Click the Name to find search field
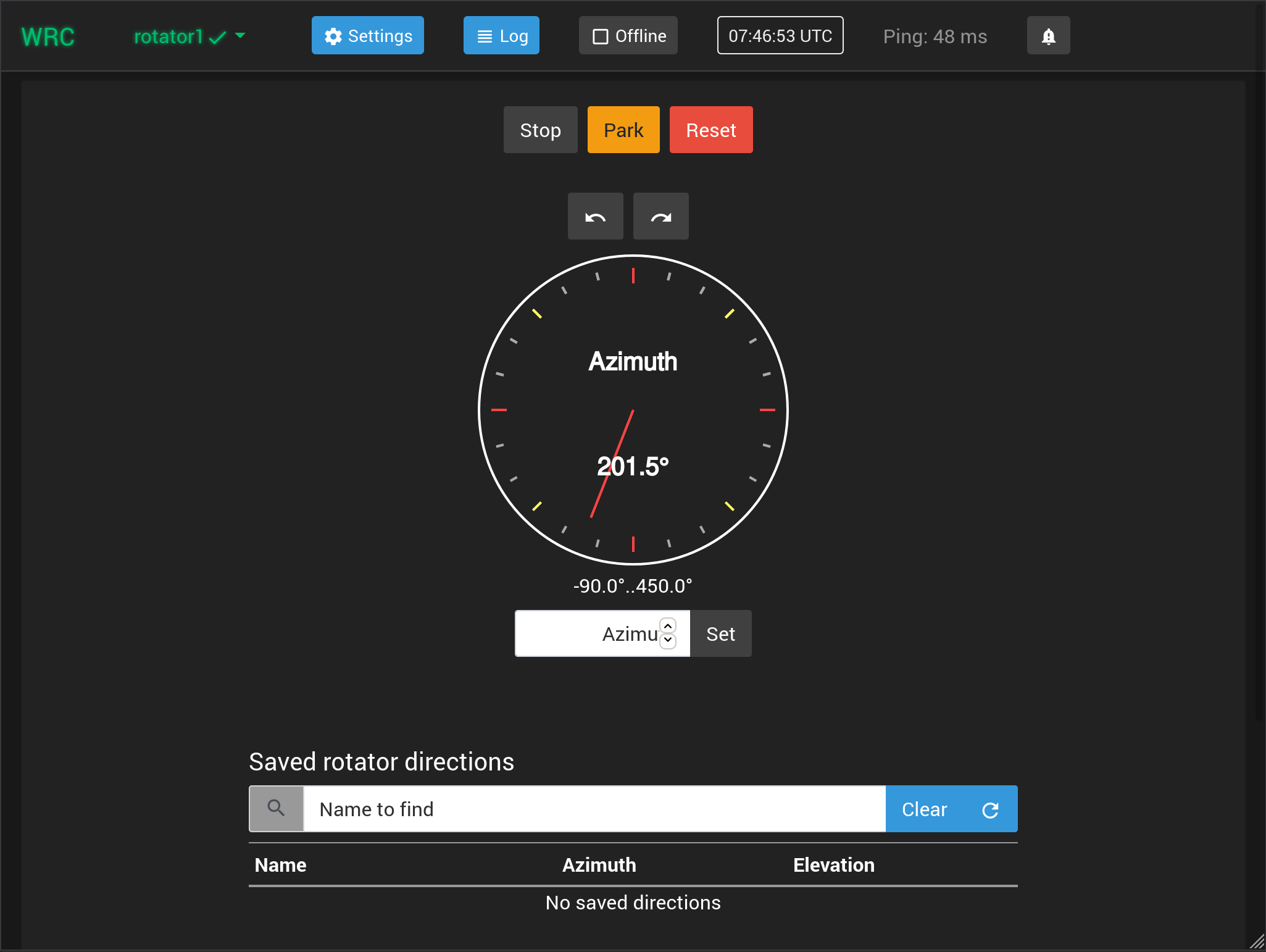This screenshot has height=952, width=1266. click(x=594, y=809)
